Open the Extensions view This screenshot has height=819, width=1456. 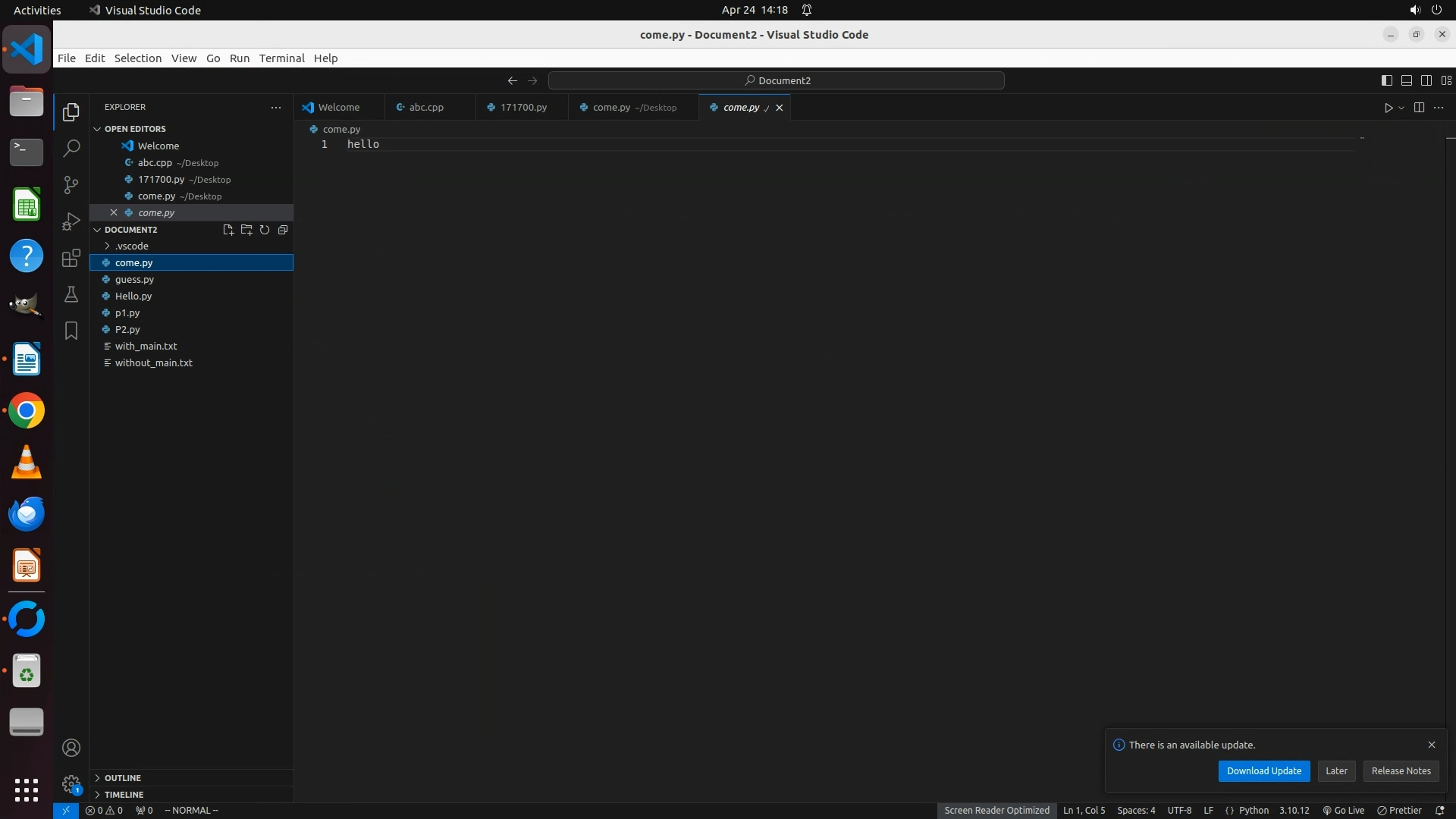(x=71, y=258)
